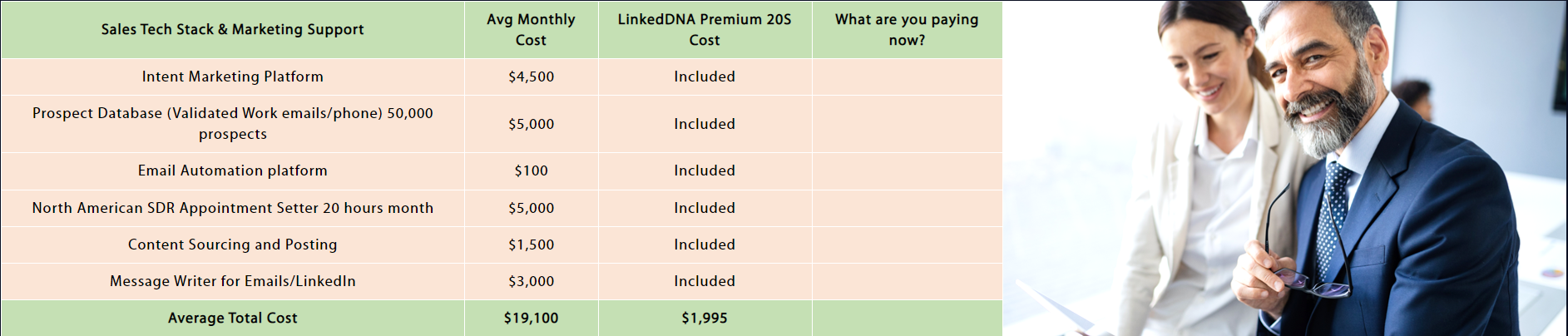Screen dimensions: 1568x336
Task: Select the What are you paying now header
Action: (x=907, y=29)
